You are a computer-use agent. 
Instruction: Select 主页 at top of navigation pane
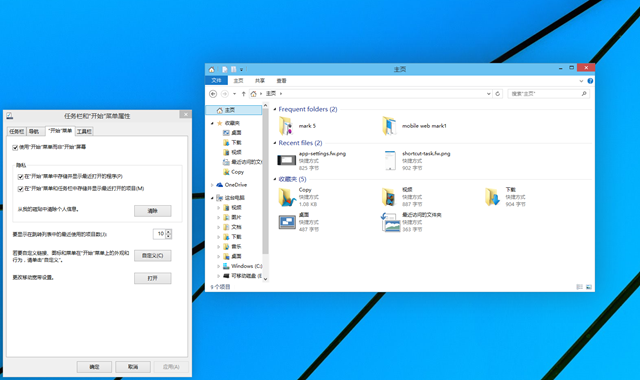pos(233,110)
